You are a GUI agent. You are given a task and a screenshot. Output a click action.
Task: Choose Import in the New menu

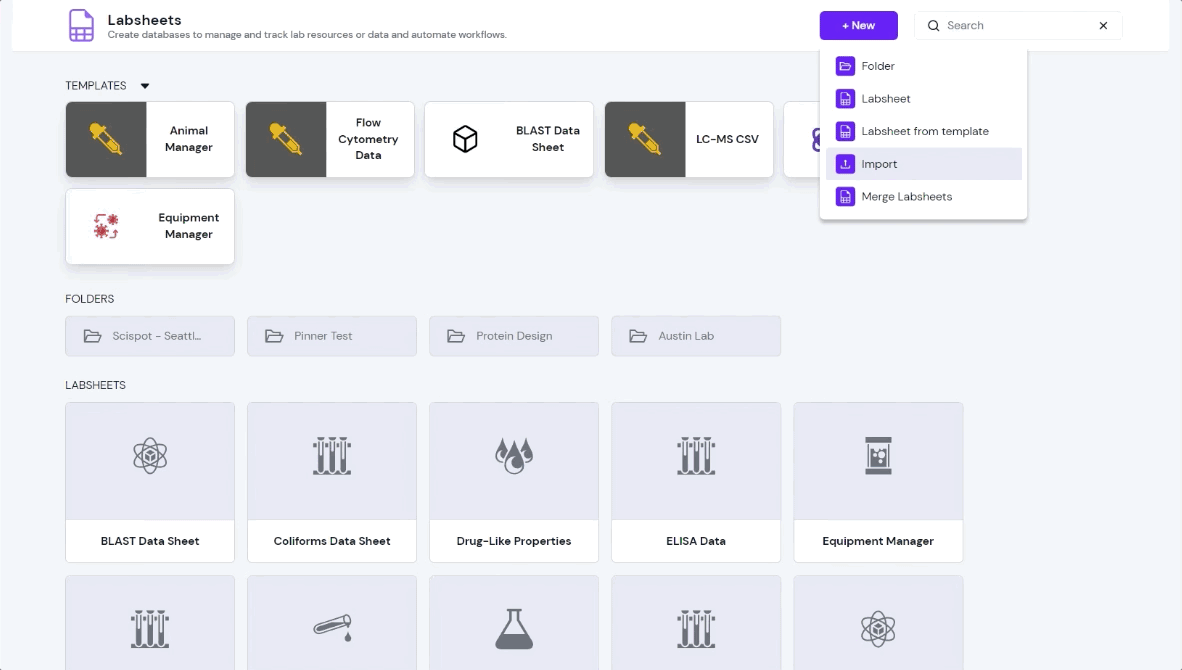point(923,164)
